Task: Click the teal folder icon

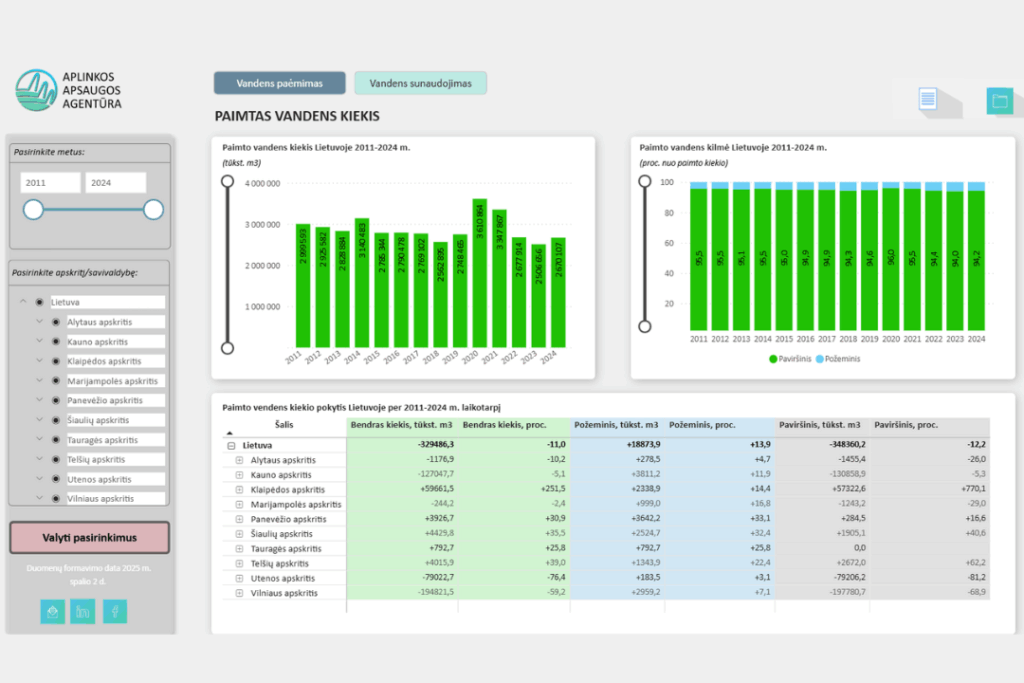Action: tap(999, 100)
